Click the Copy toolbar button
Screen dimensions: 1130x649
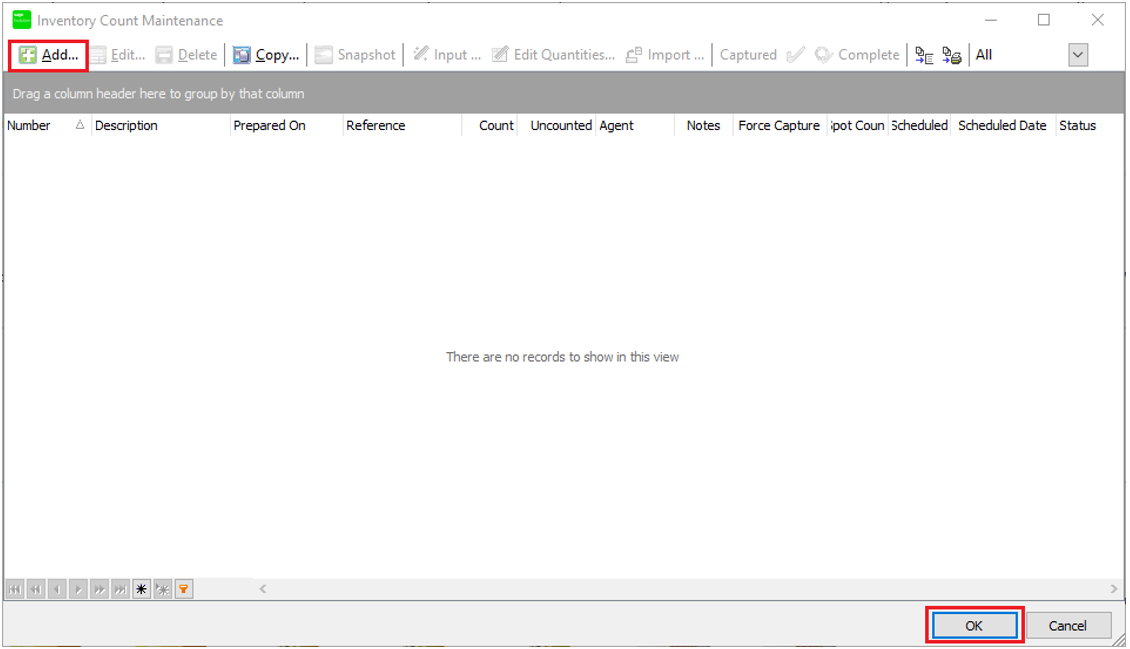[266, 55]
